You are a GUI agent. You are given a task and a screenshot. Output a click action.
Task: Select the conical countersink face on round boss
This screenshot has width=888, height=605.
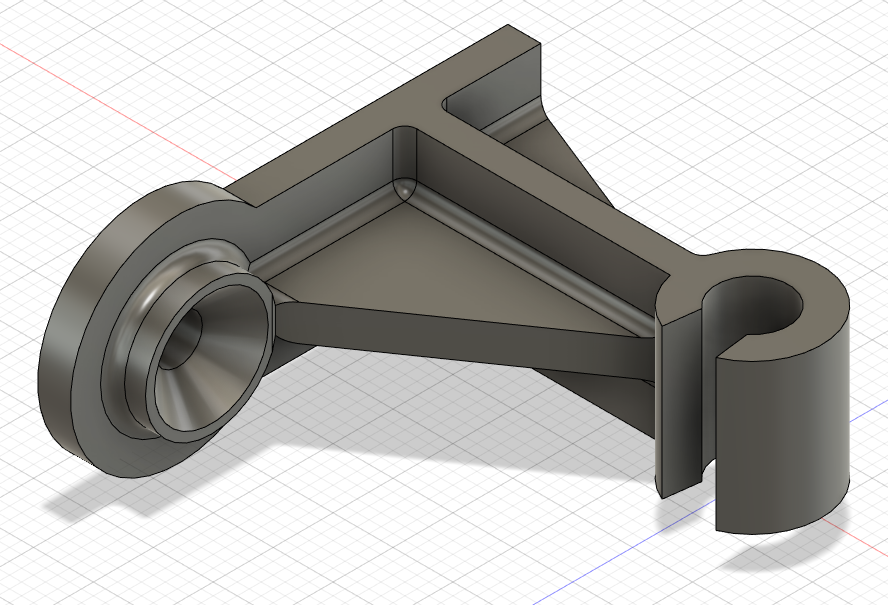click(x=221, y=363)
